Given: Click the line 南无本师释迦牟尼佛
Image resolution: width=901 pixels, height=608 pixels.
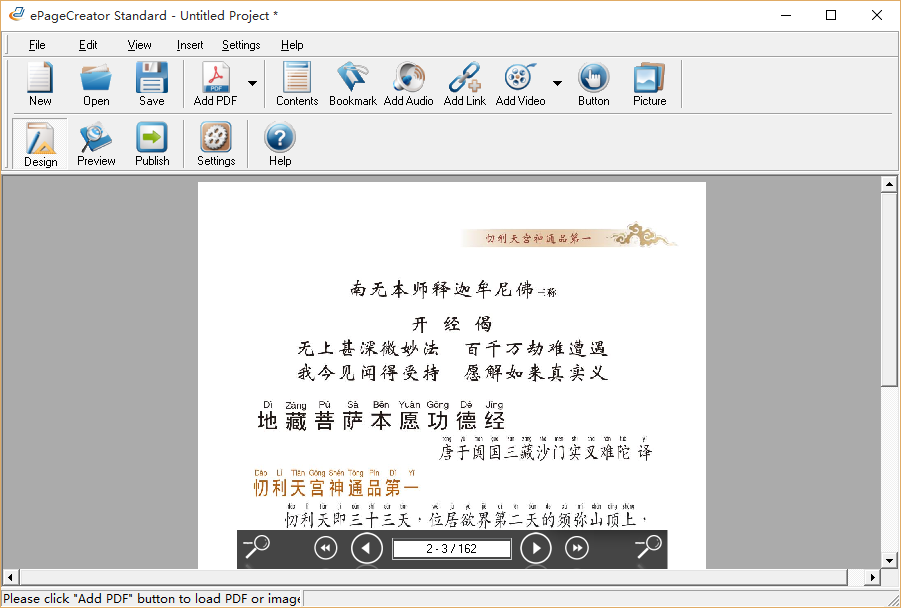Looking at the screenshot, I should (x=442, y=289).
